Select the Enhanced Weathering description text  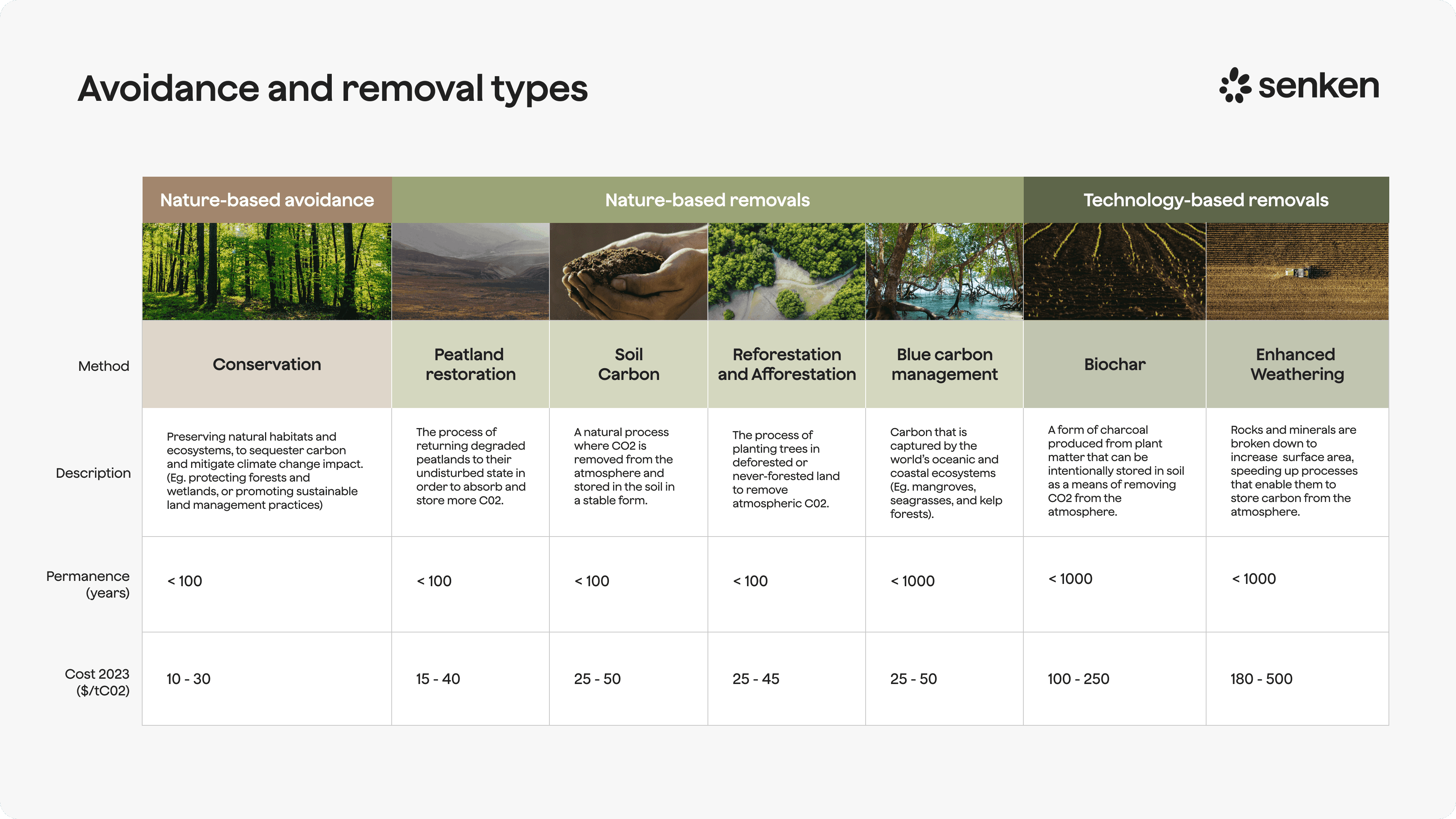click(x=1294, y=470)
